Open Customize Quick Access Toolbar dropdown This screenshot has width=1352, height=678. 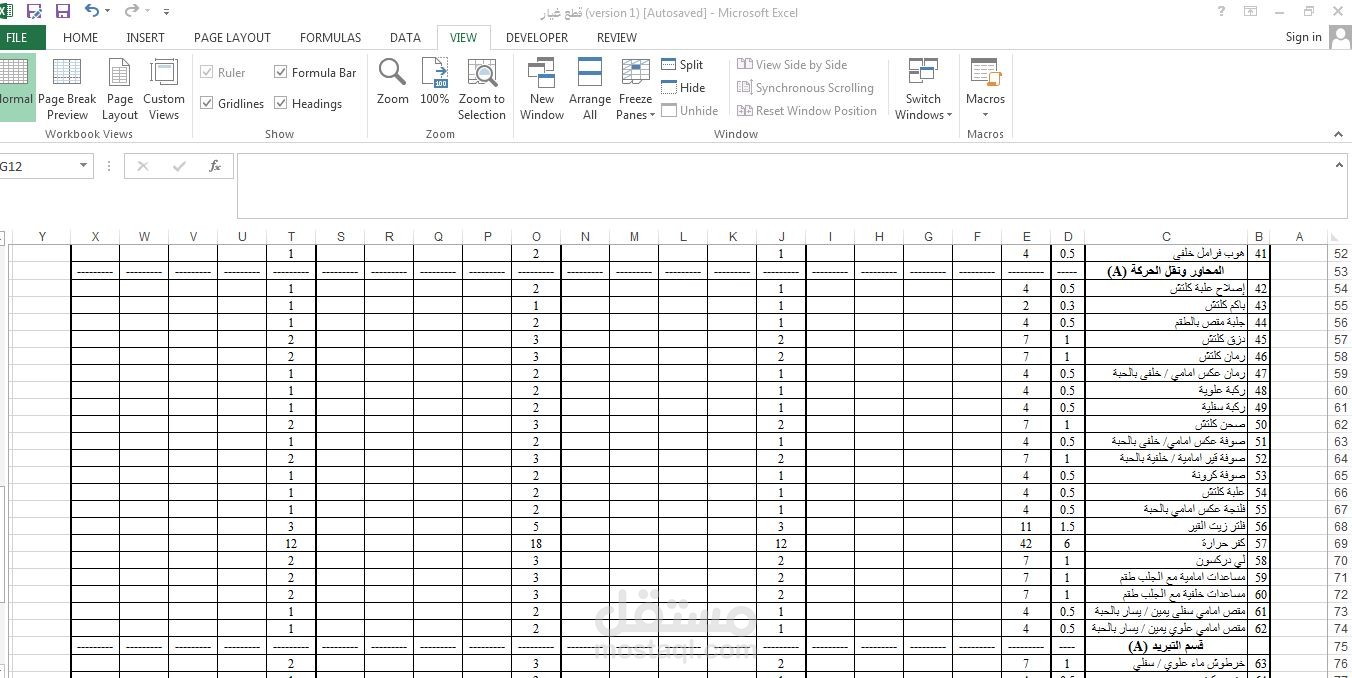point(166,13)
